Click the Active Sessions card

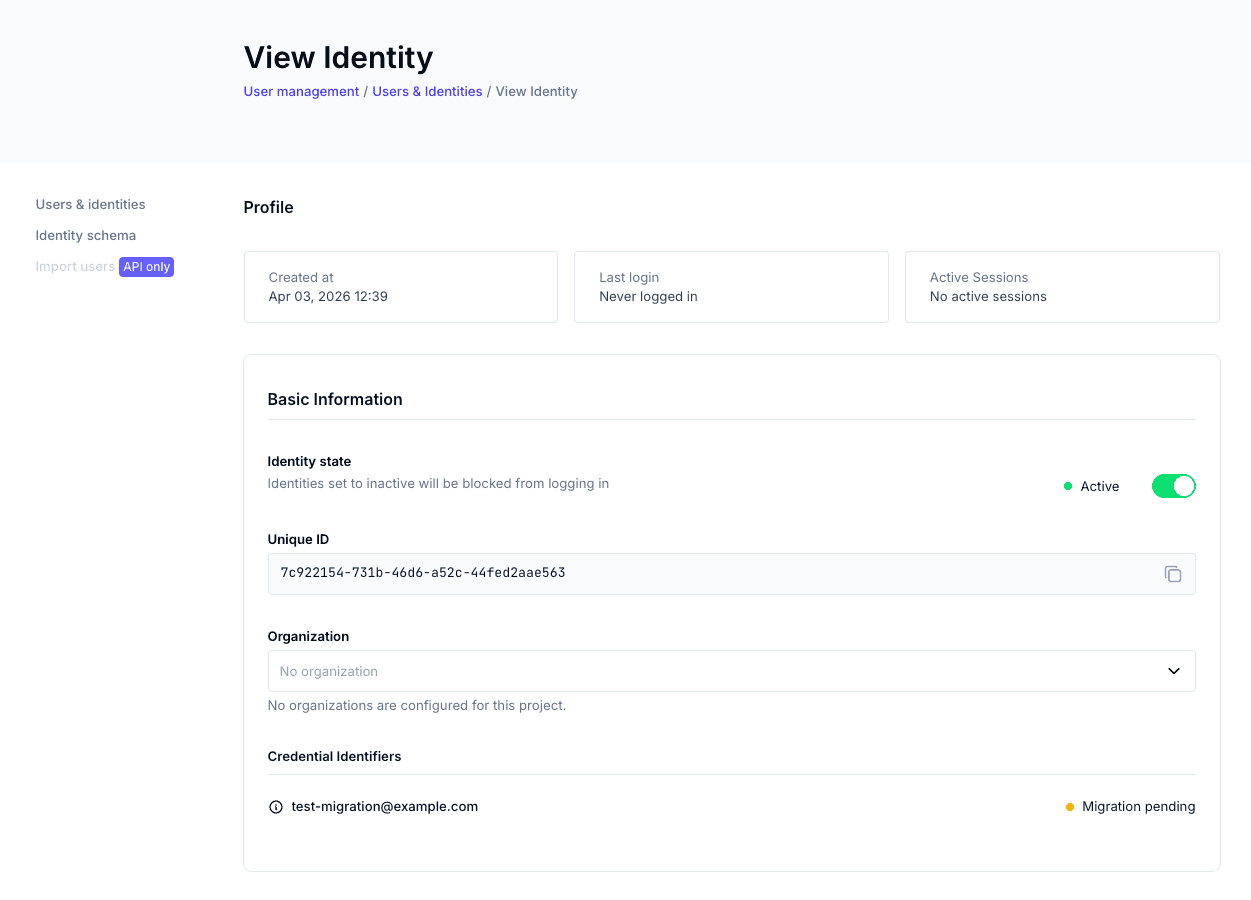click(x=1061, y=287)
